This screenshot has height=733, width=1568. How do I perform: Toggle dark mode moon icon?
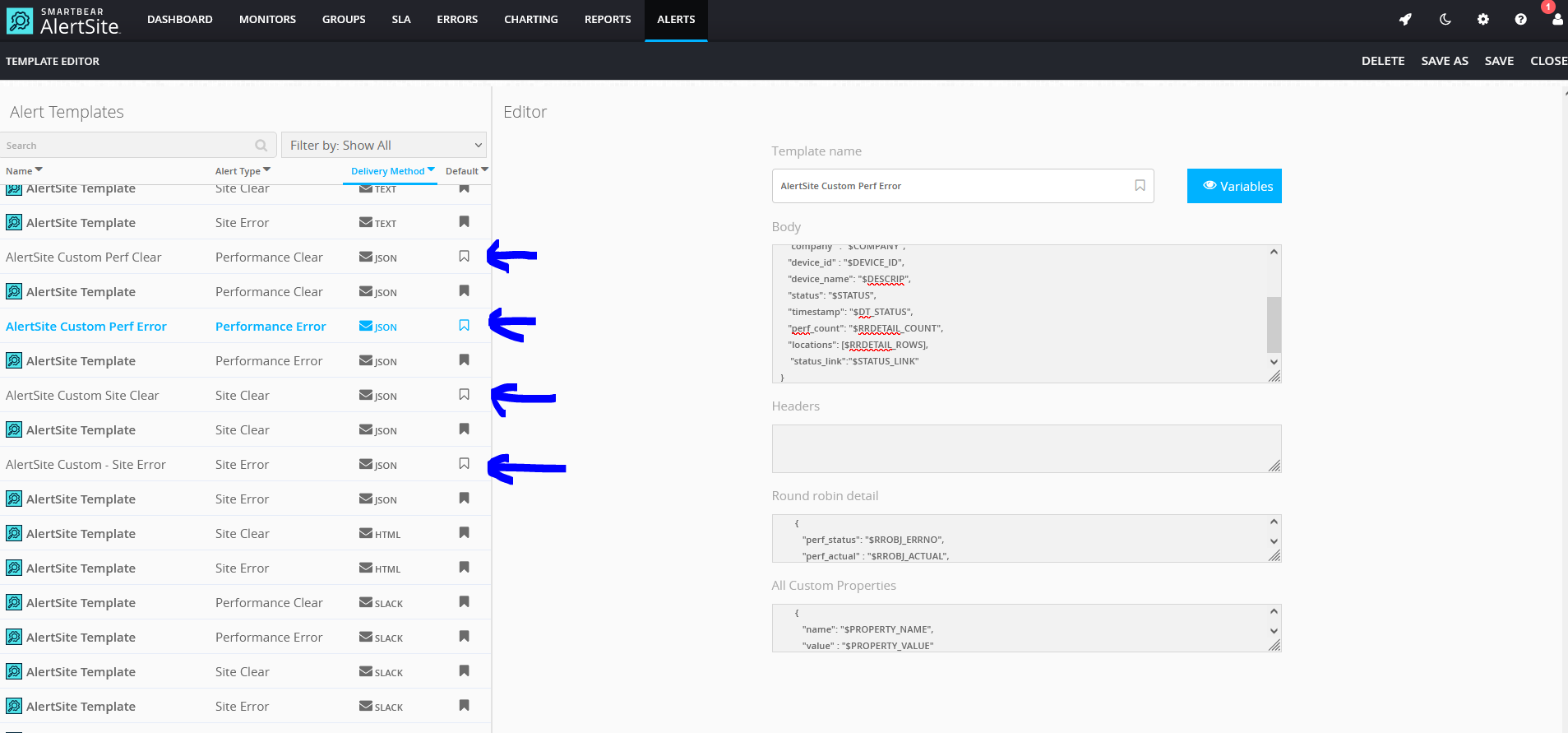1445,19
